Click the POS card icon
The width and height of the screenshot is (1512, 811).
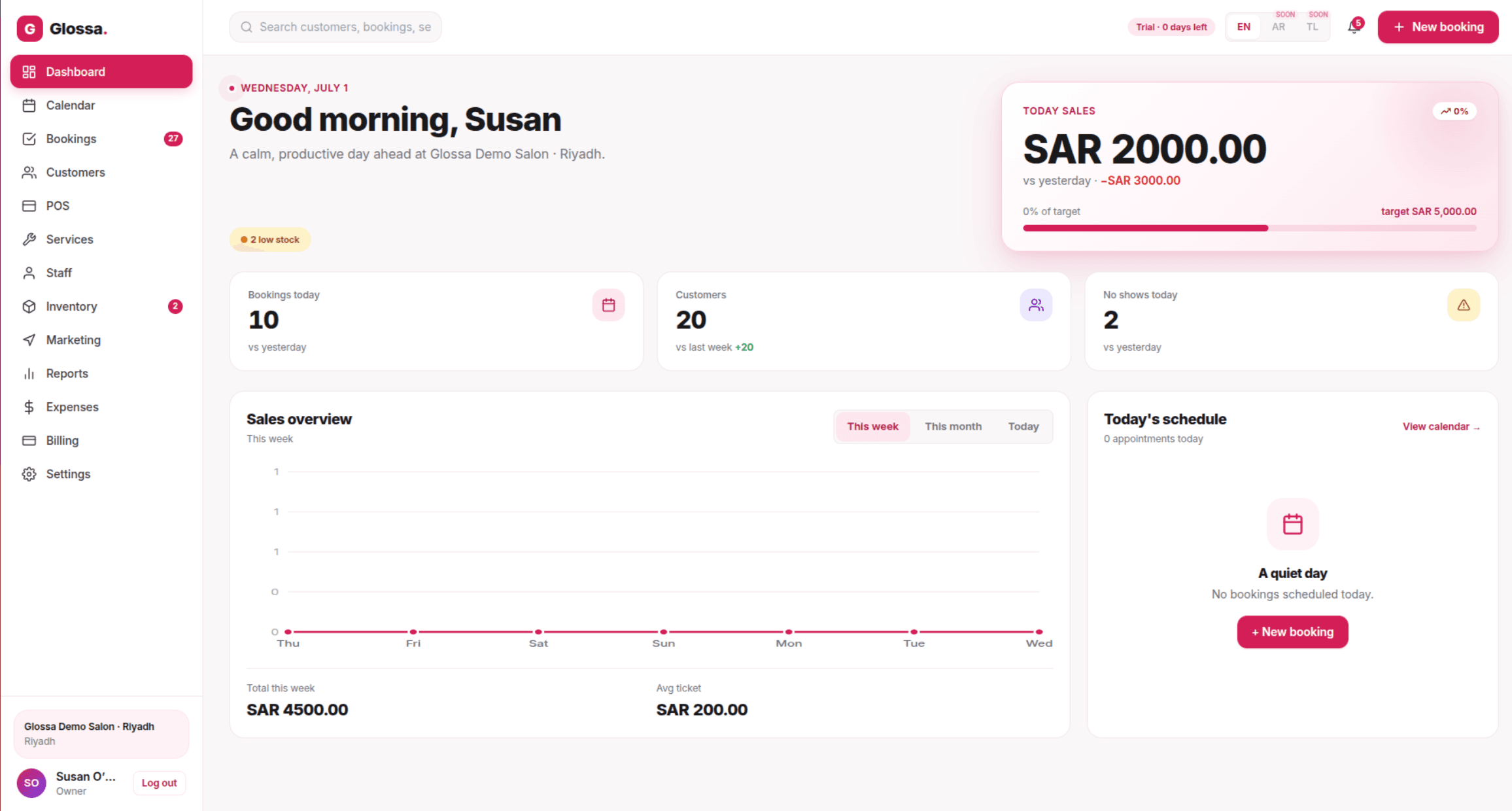coord(29,206)
